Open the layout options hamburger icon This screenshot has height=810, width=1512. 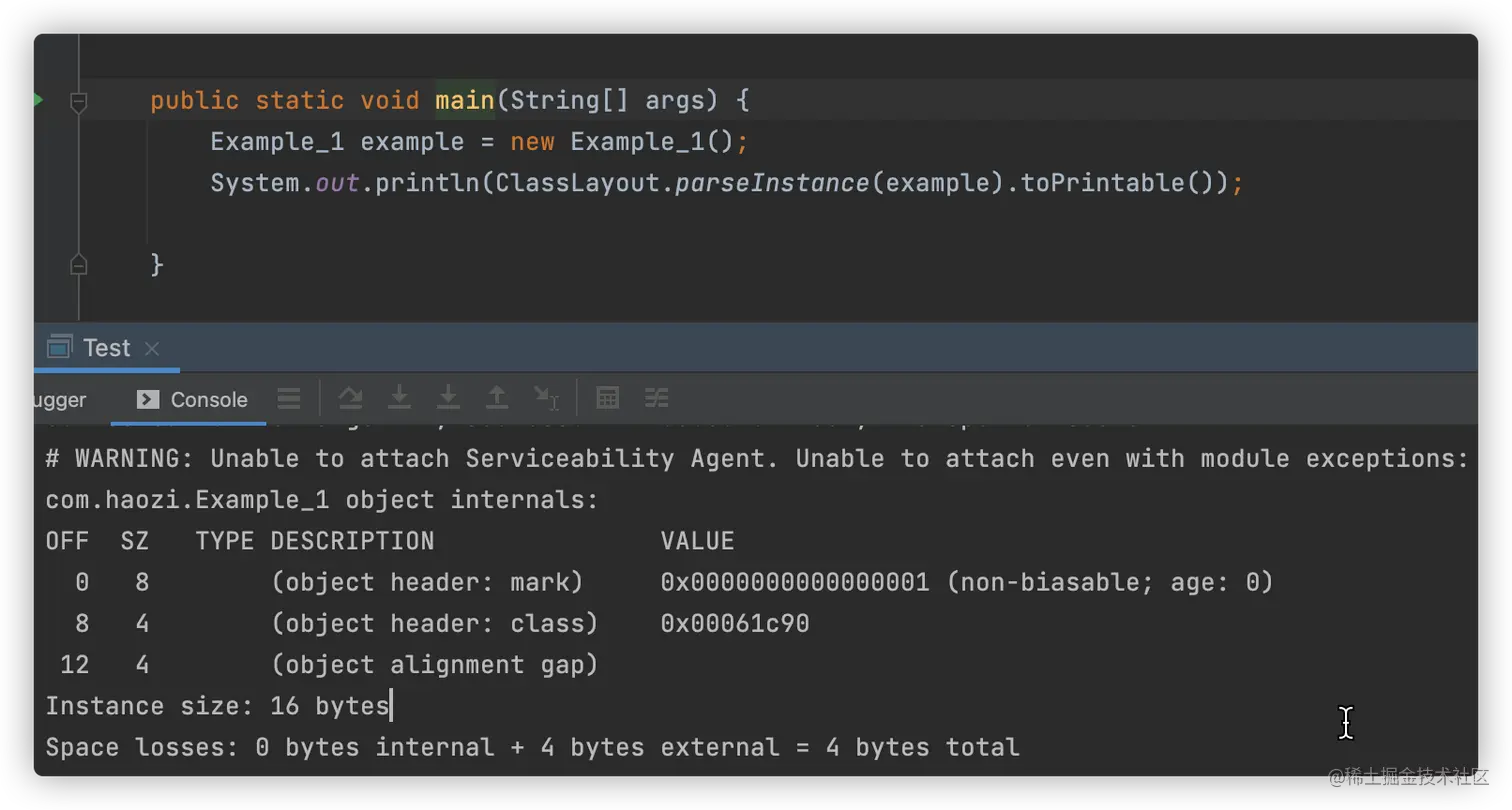pos(289,399)
